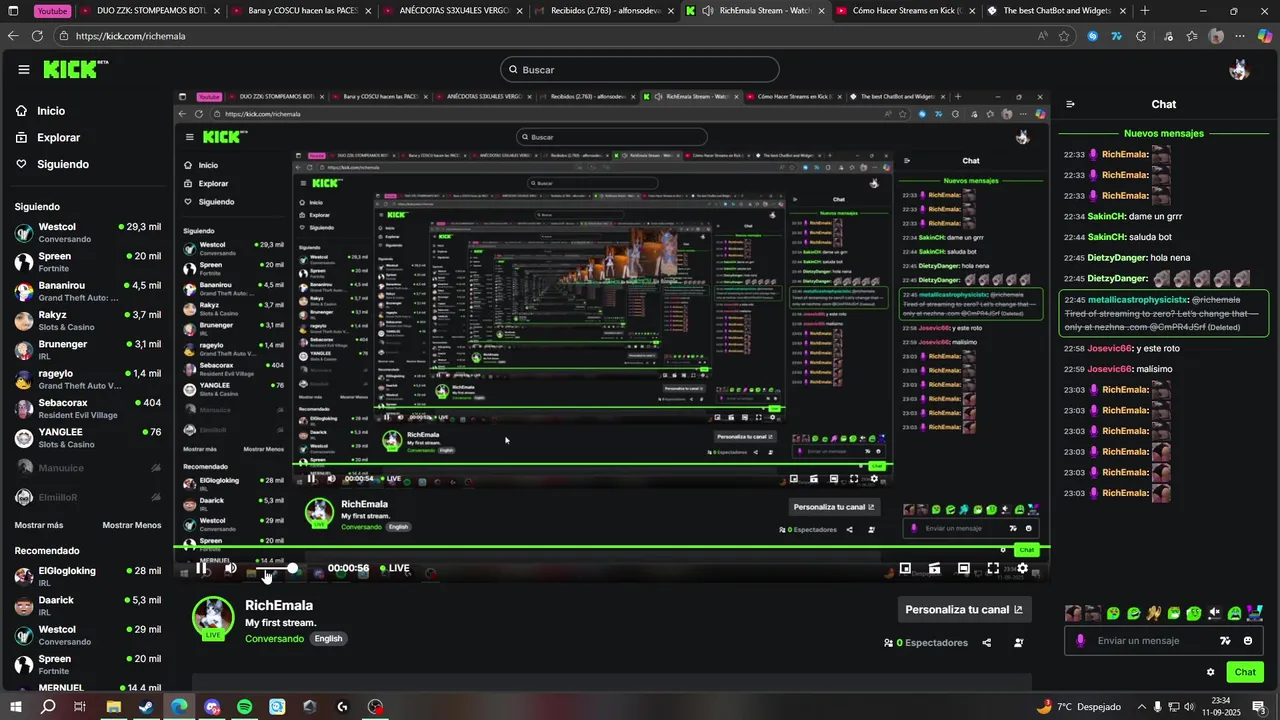Collapse followed list with Mostrar Menos
This screenshot has height=720, width=1280.
click(132, 525)
